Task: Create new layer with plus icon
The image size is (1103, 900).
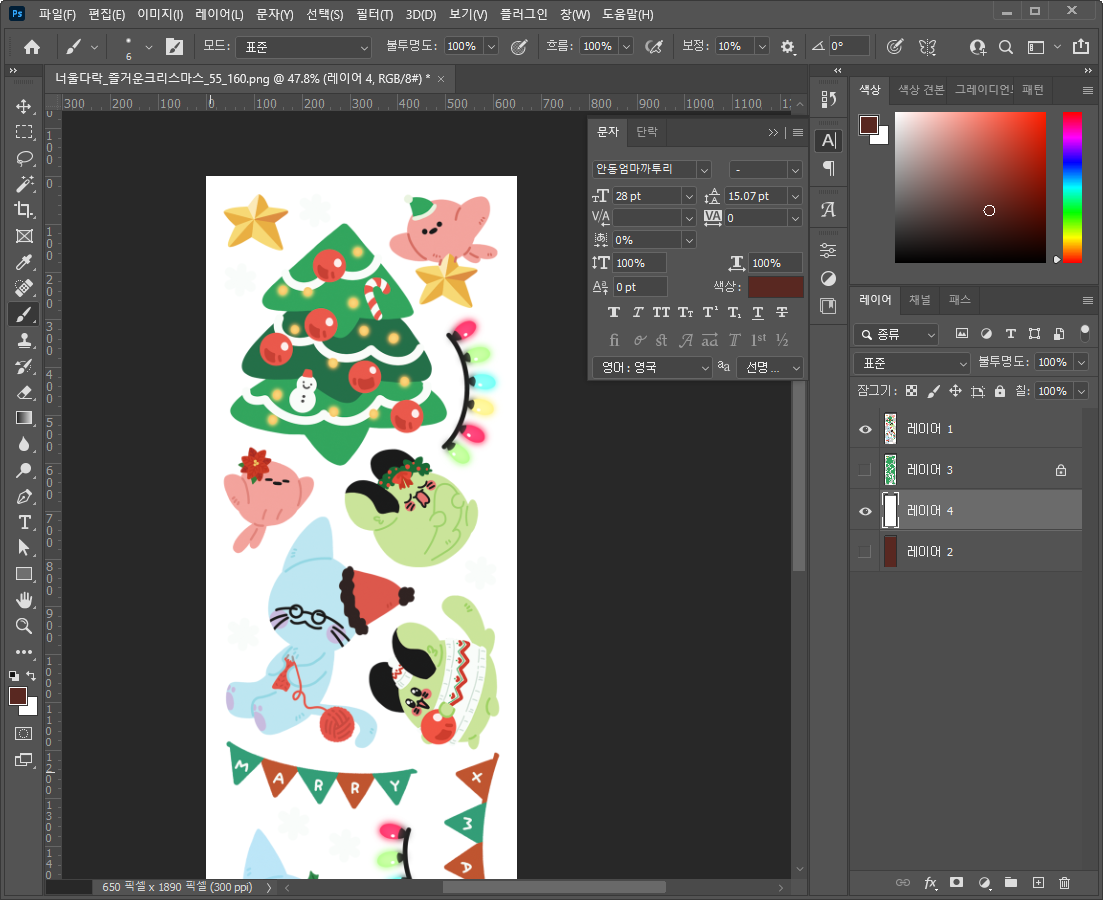Action: [1038, 882]
